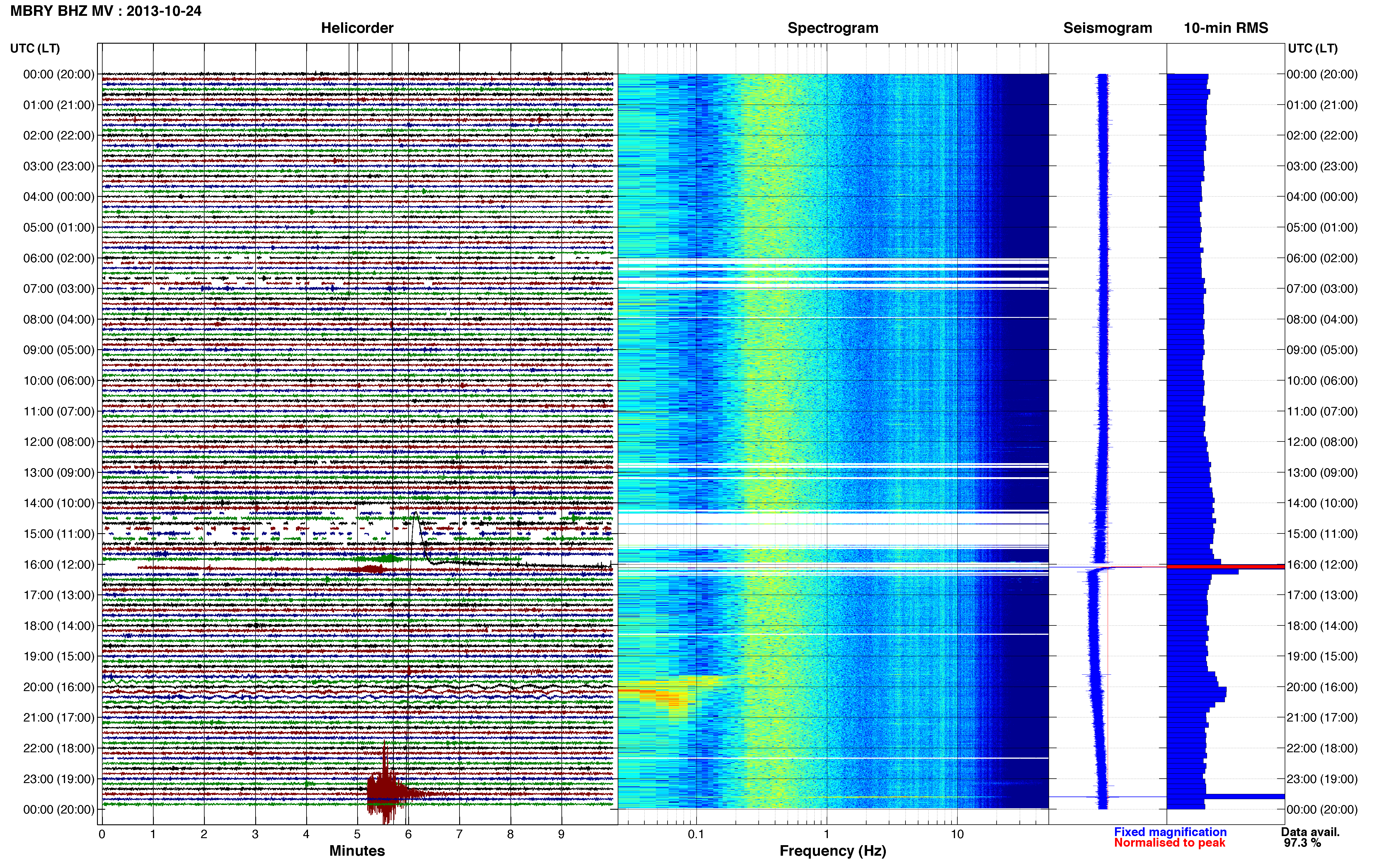The width and height of the screenshot is (1389, 868).
Task: Click right-axis time label '15:00 (11:00)'
Action: pyautogui.click(x=1322, y=534)
